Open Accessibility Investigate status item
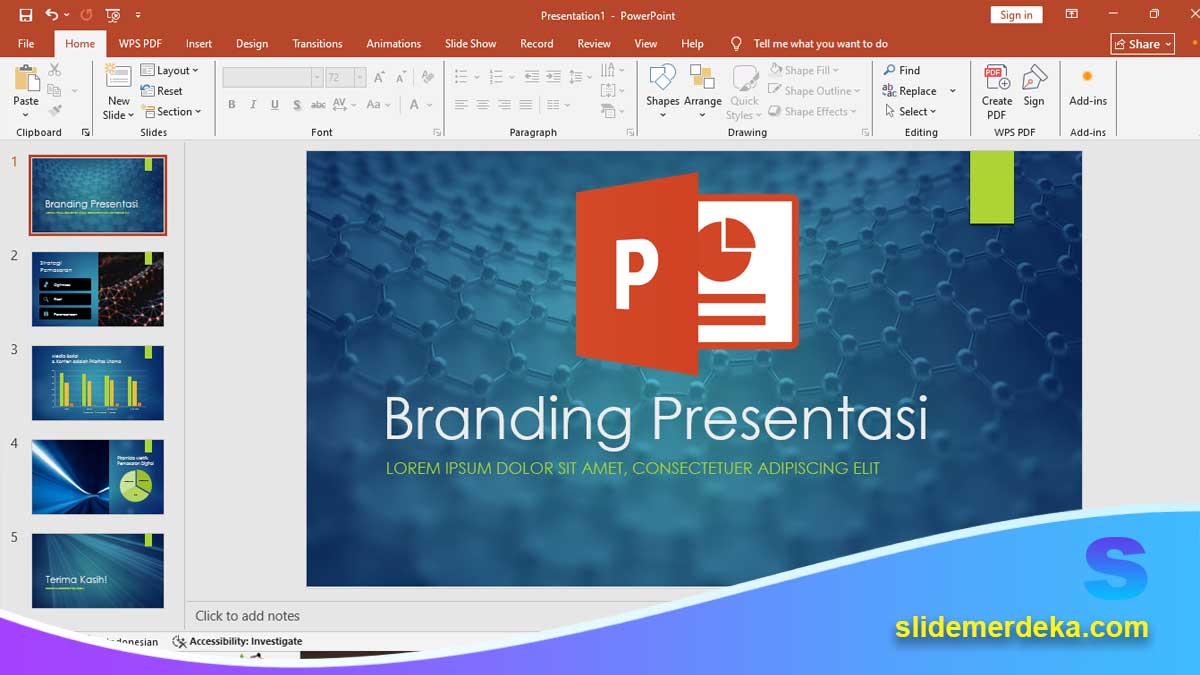This screenshot has width=1200, height=675. 238,641
